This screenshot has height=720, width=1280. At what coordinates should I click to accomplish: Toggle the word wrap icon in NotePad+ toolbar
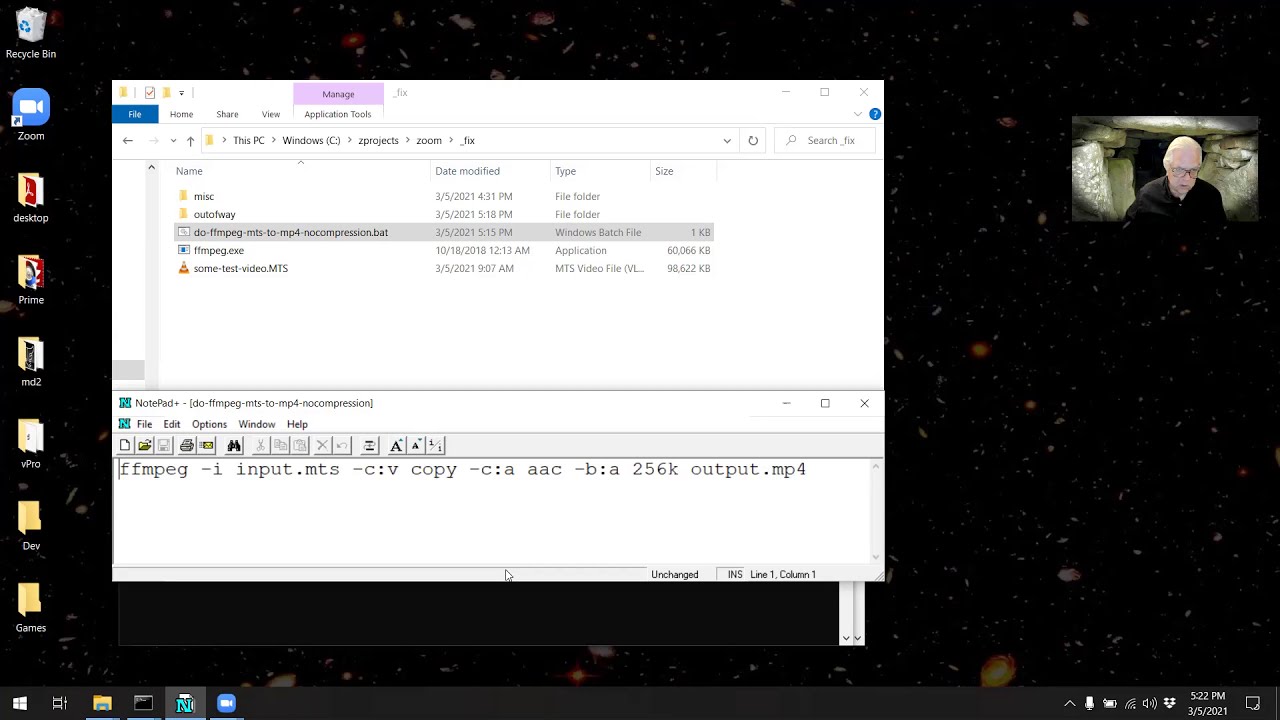(x=369, y=445)
